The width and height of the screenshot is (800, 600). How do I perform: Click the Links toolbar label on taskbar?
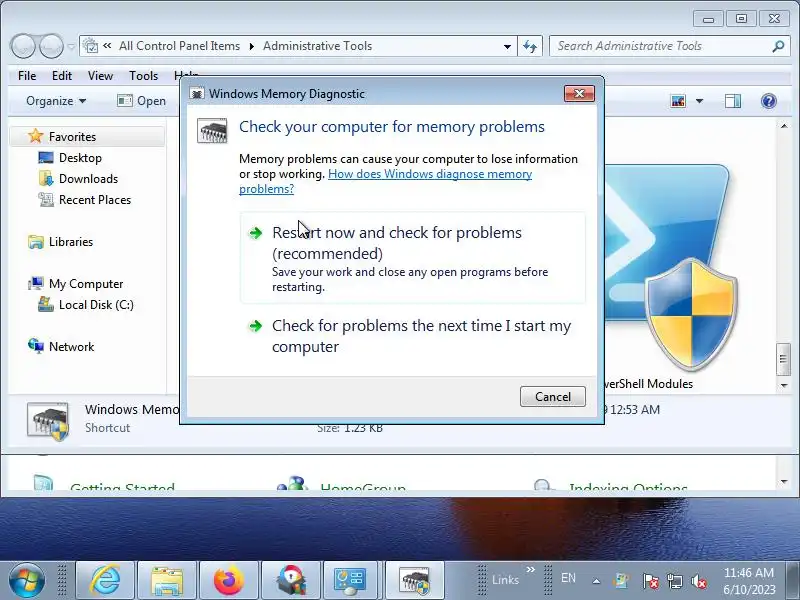point(505,580)
